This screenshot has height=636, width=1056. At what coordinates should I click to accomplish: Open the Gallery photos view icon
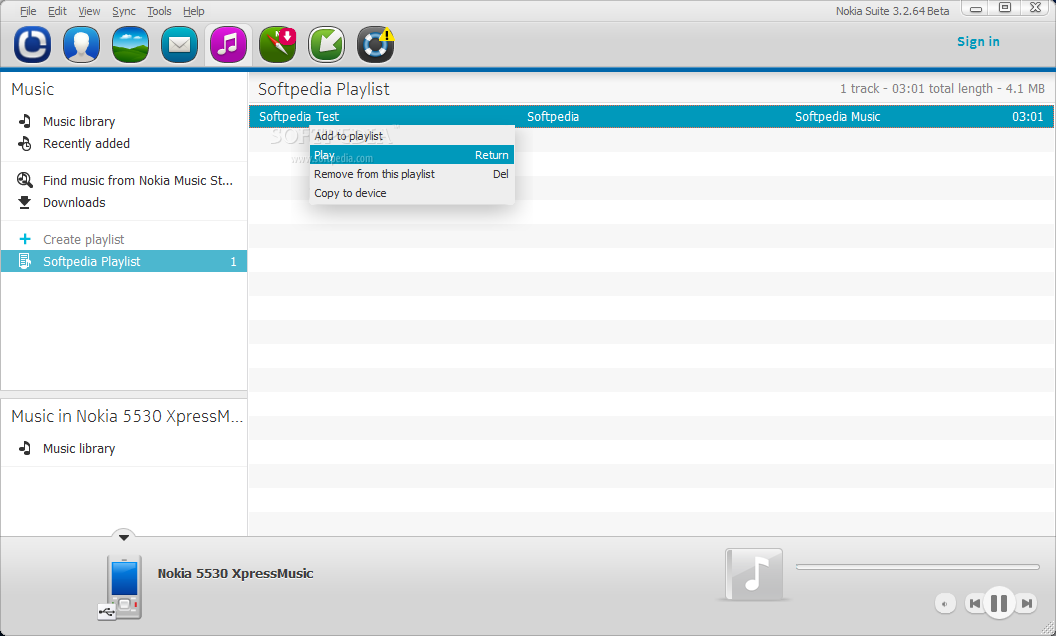click(131, 44)
